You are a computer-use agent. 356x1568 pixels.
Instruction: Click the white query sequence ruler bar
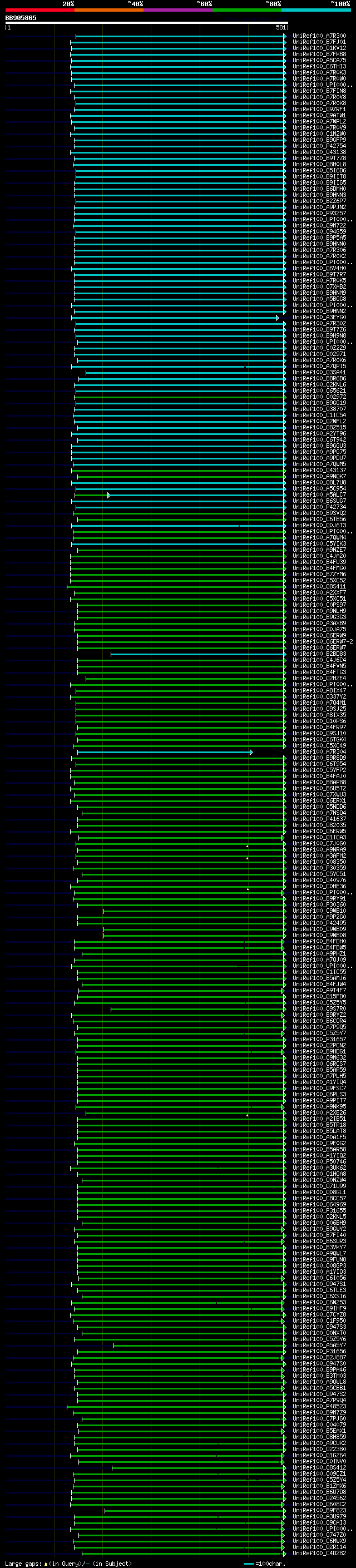(x=147, y=22)
